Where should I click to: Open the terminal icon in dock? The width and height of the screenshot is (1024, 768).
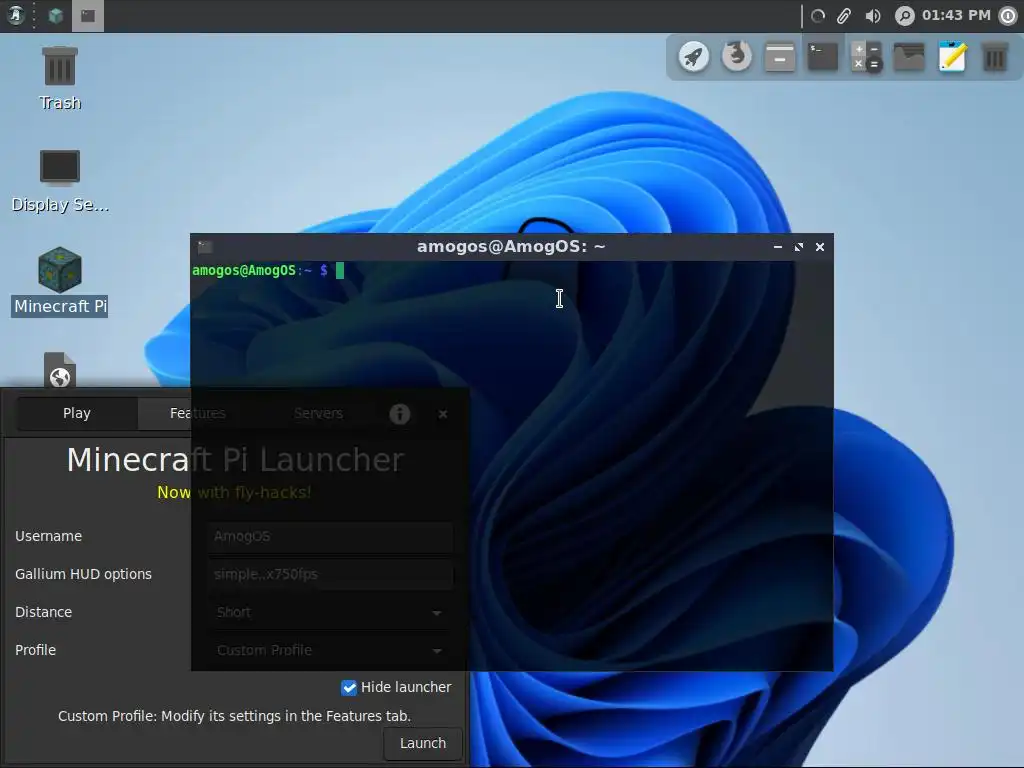click(x=823, y=57)
